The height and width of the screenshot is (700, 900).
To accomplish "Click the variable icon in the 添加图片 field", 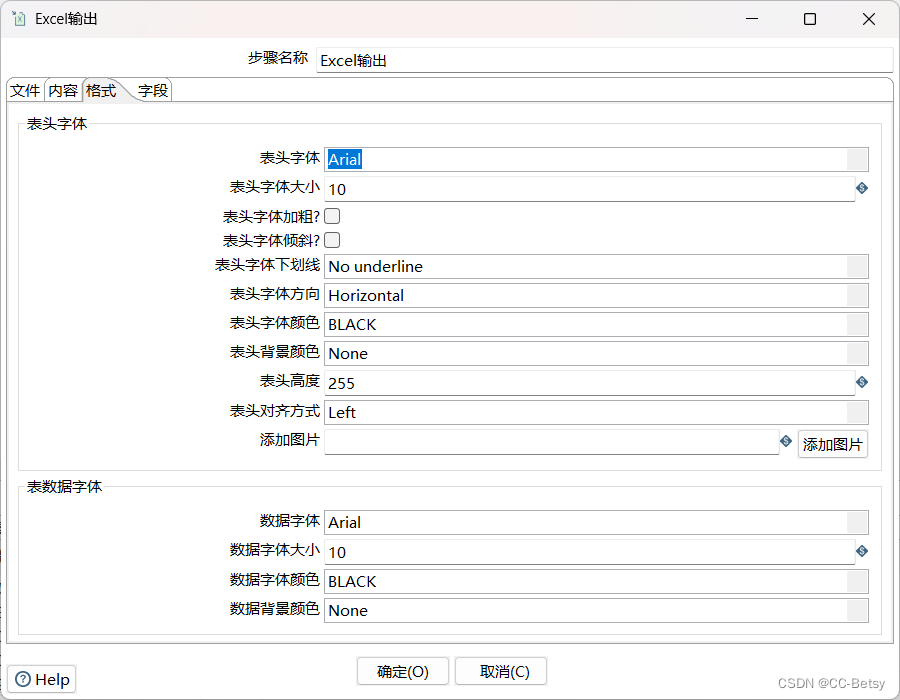I will 786,441.
